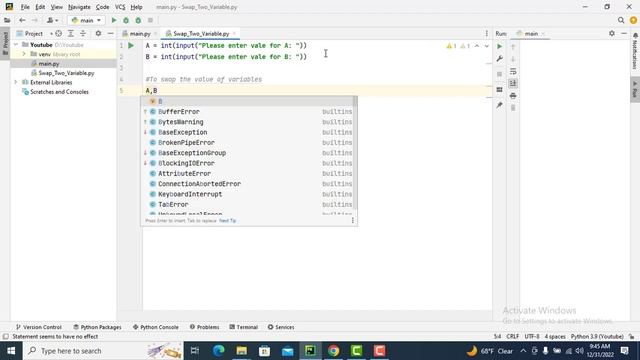The height and width of the screenshot is (360, 640).
Task: Run the main configuration from the top toolbar
Action: [114, 20]
